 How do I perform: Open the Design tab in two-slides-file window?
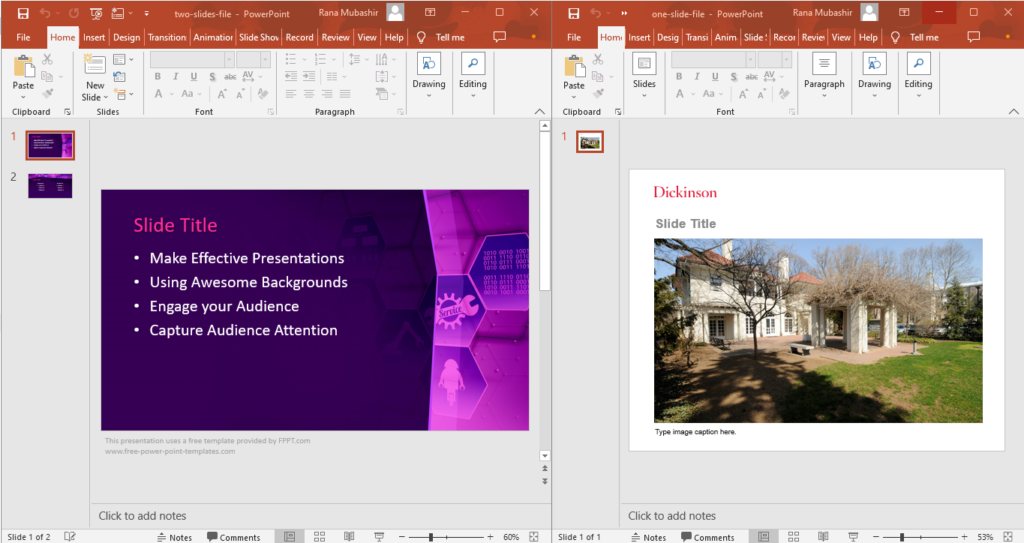pyautogui.click(x=126, y=37)
